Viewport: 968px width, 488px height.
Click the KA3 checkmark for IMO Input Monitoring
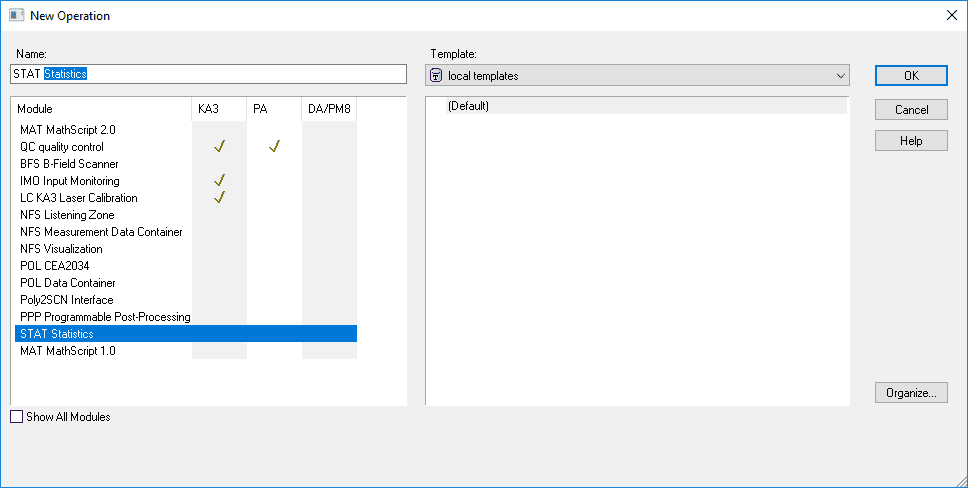(219, 180)
